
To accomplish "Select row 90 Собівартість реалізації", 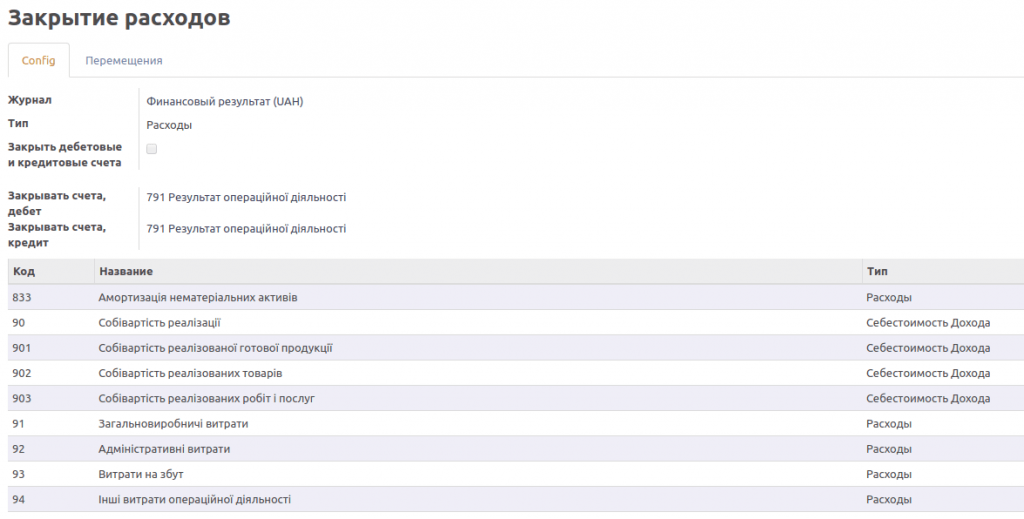I will pyautogui.click(x=516, y=322).
